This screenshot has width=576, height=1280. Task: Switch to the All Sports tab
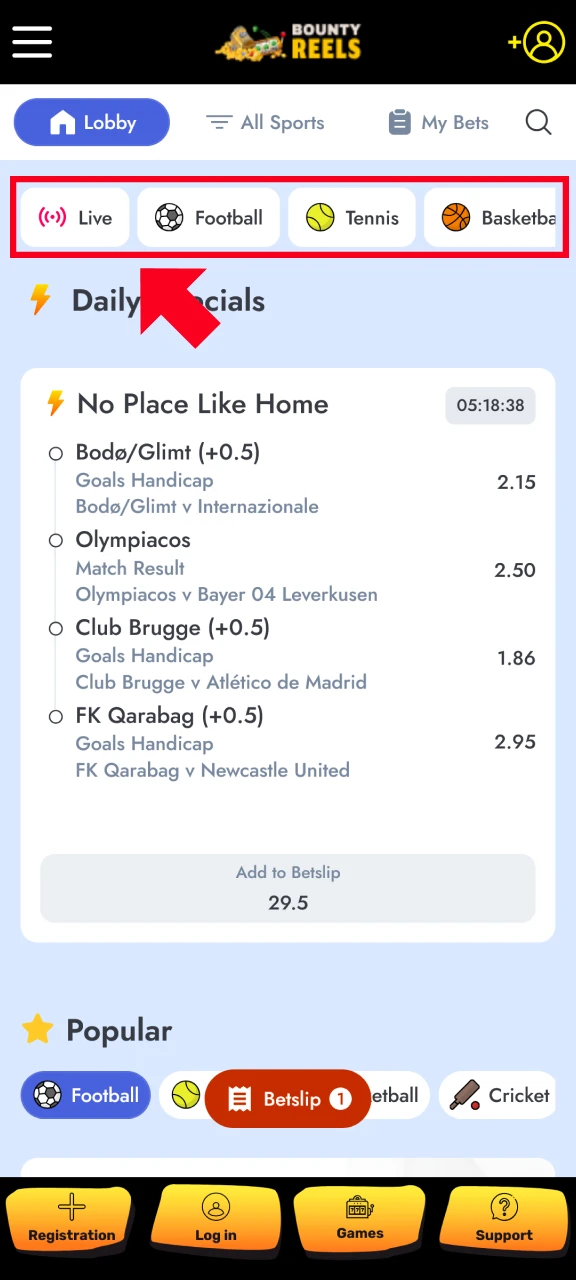point(265,122)
